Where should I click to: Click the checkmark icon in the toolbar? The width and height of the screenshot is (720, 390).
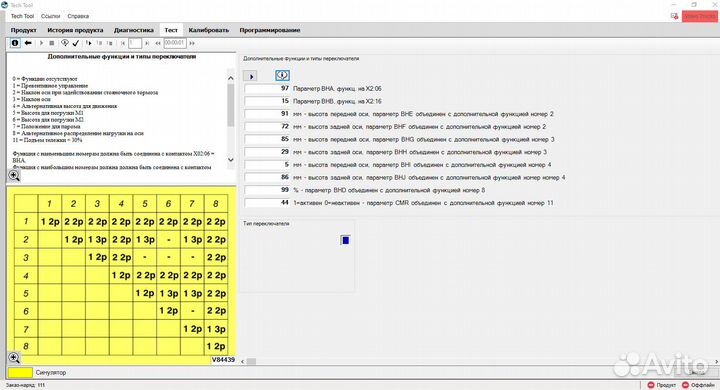pos(76,43)
